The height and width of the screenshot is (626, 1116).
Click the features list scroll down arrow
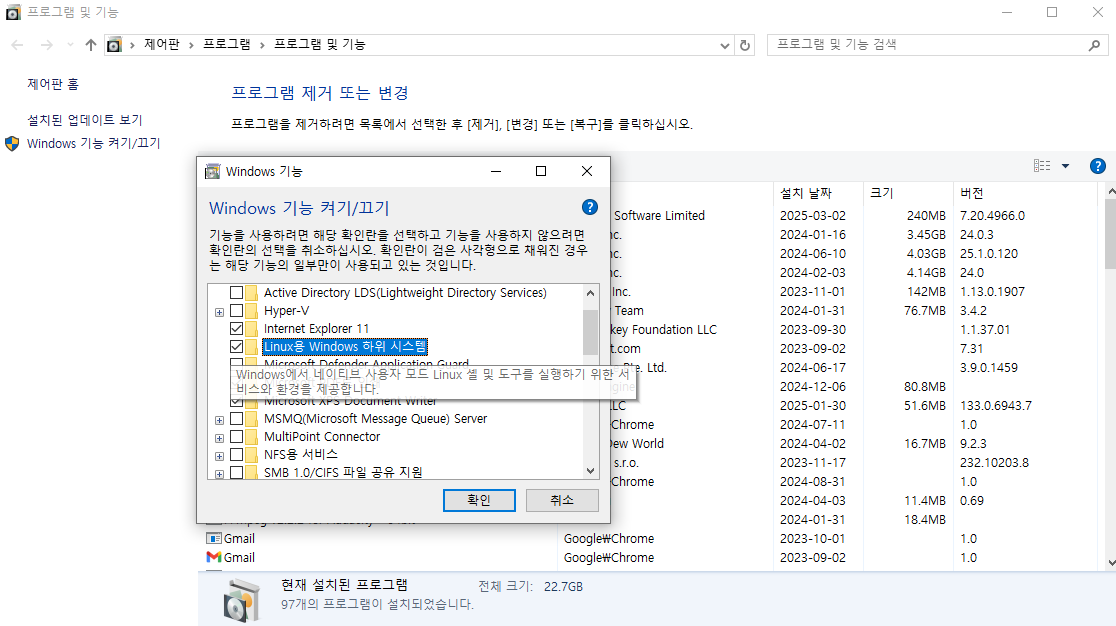click(590, 471)
